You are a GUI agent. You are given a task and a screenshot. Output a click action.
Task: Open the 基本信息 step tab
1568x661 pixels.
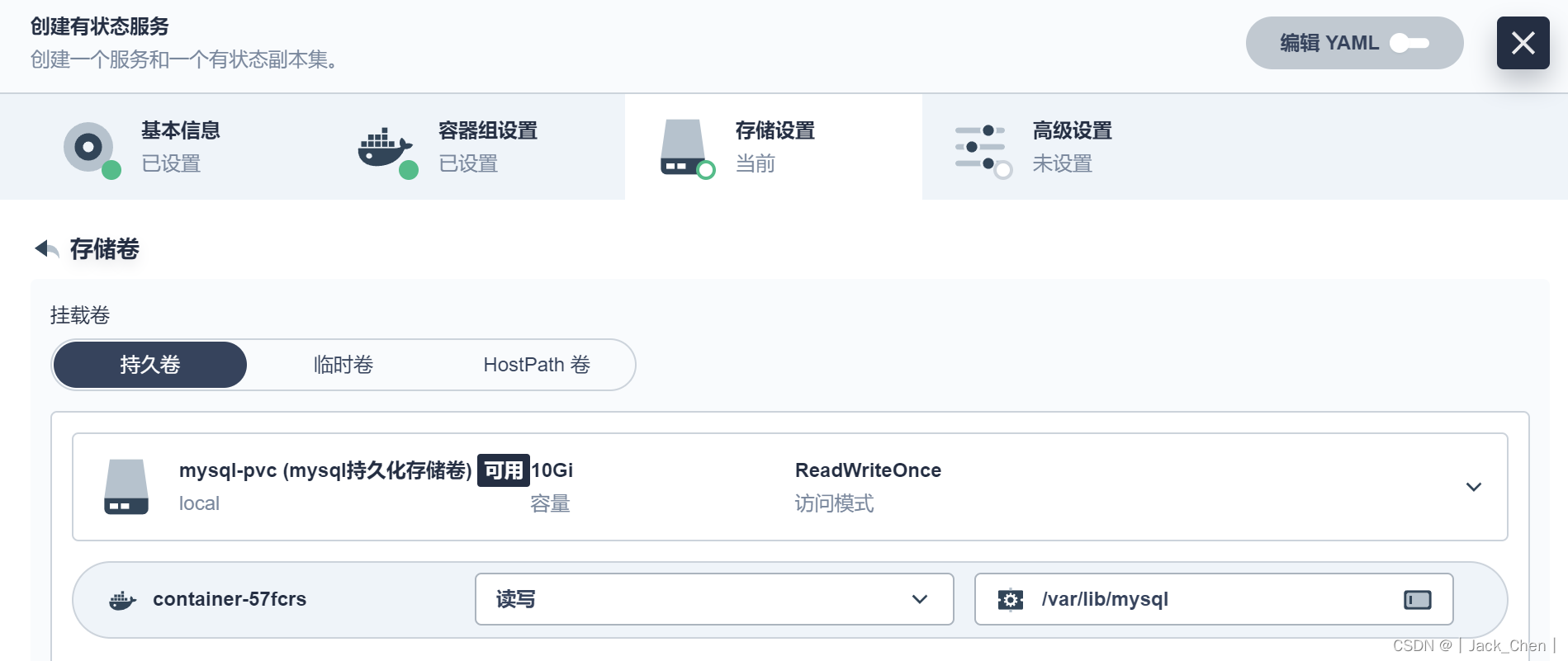180,146
